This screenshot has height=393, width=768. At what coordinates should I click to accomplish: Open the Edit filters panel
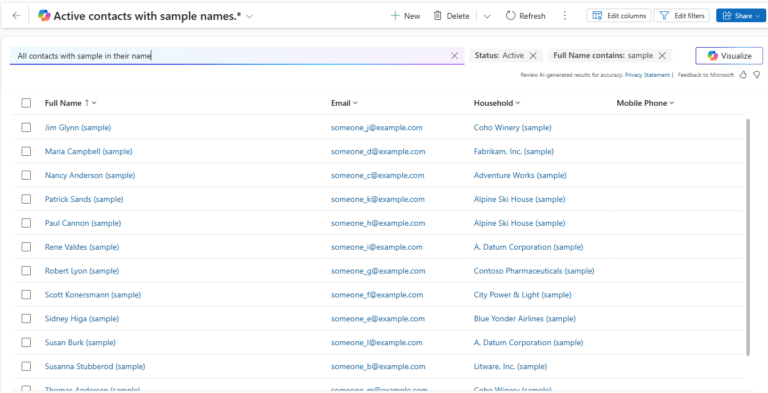[x=682, y=16]
